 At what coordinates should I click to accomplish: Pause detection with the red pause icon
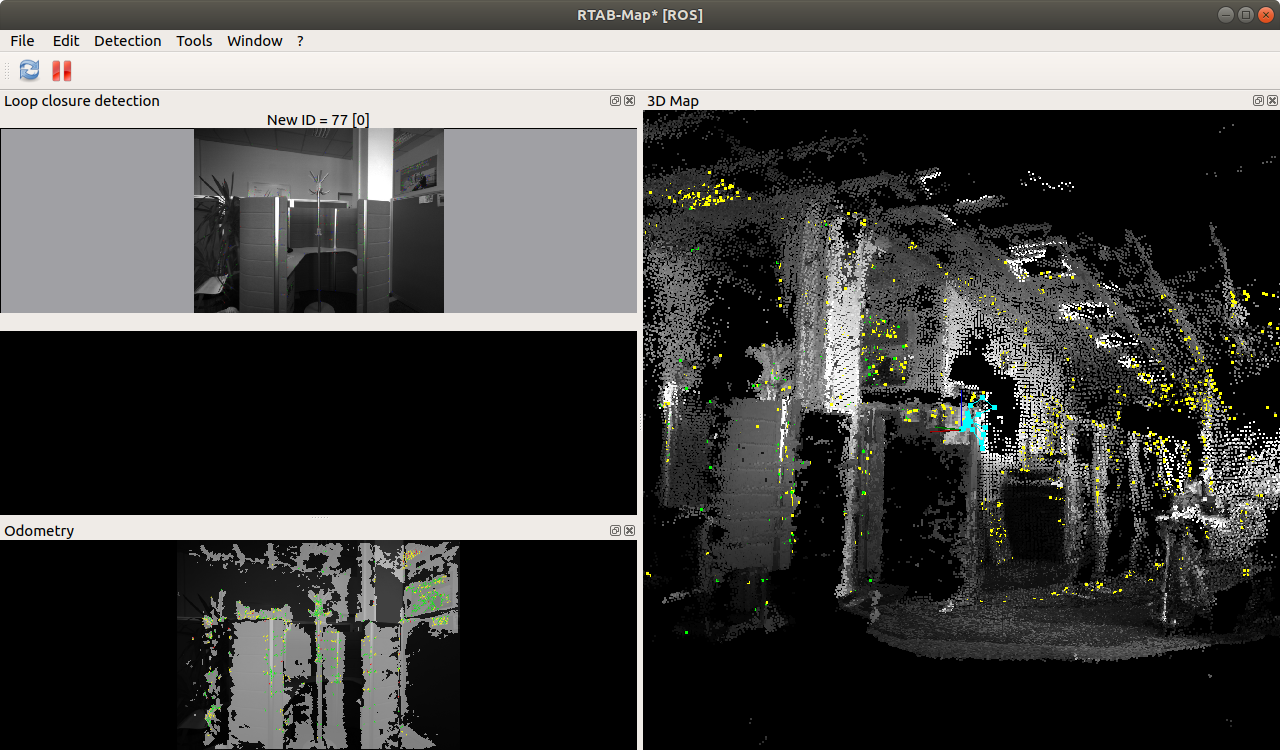(62, 70)
